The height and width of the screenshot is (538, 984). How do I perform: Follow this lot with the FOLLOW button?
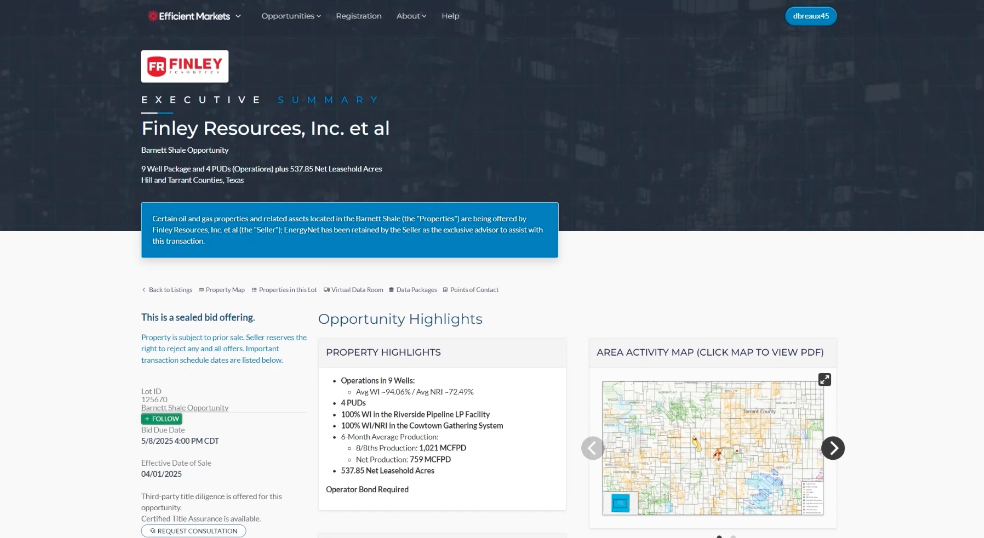[162, 419]
